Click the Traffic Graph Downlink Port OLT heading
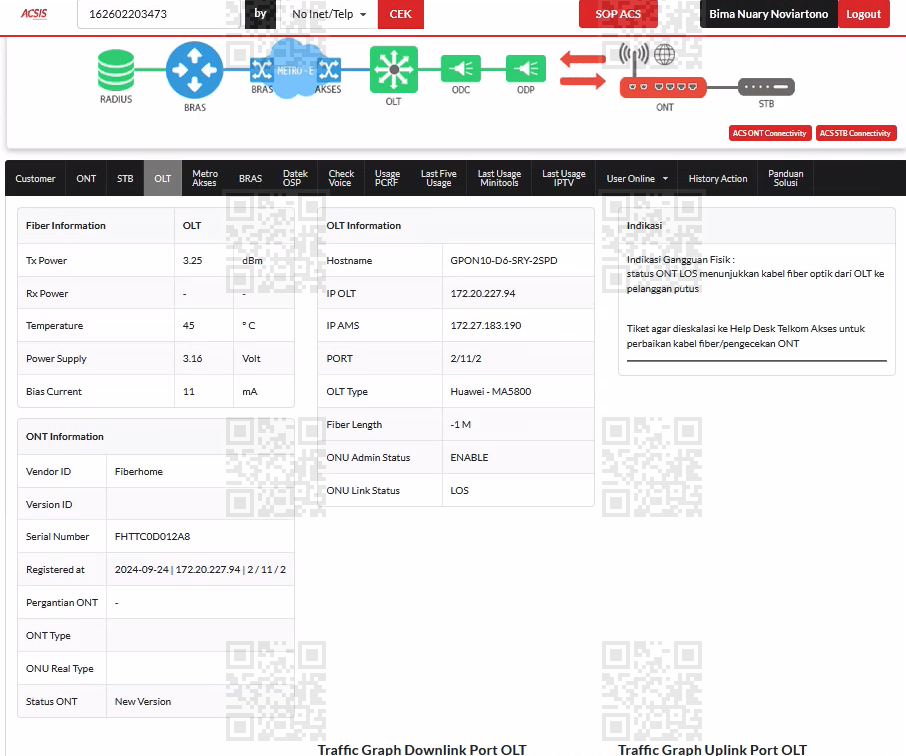The height and width of the screenshot is (756, 906). [422, 750]
